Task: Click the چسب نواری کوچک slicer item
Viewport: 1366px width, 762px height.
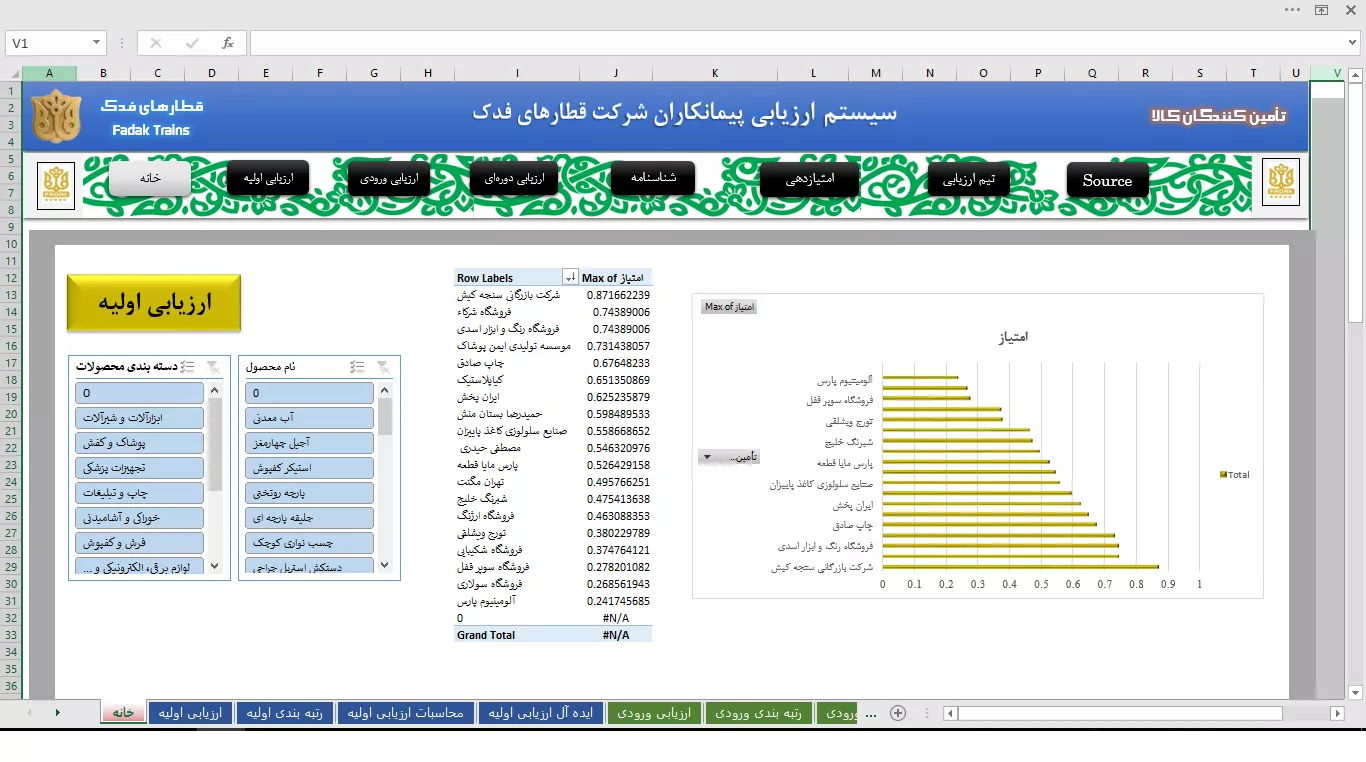Action: pos(309,543)
